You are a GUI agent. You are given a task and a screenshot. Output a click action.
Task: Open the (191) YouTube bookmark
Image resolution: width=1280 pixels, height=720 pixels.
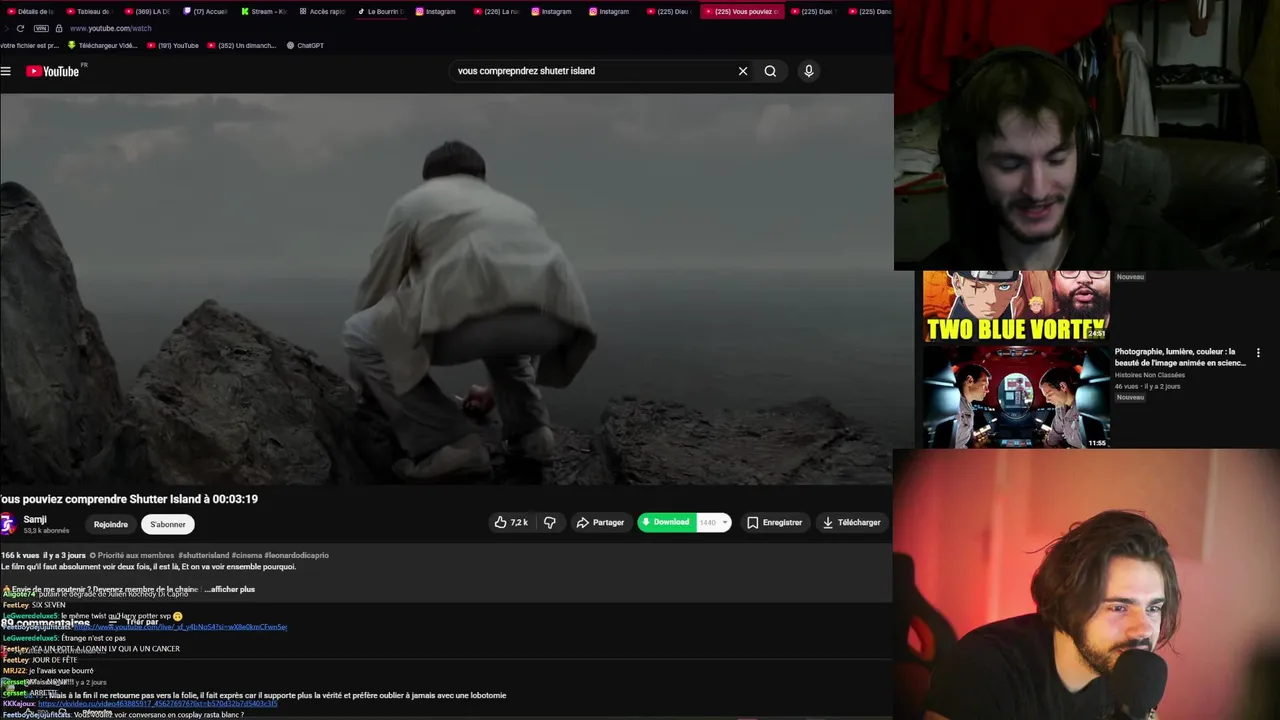coord(173,45)
